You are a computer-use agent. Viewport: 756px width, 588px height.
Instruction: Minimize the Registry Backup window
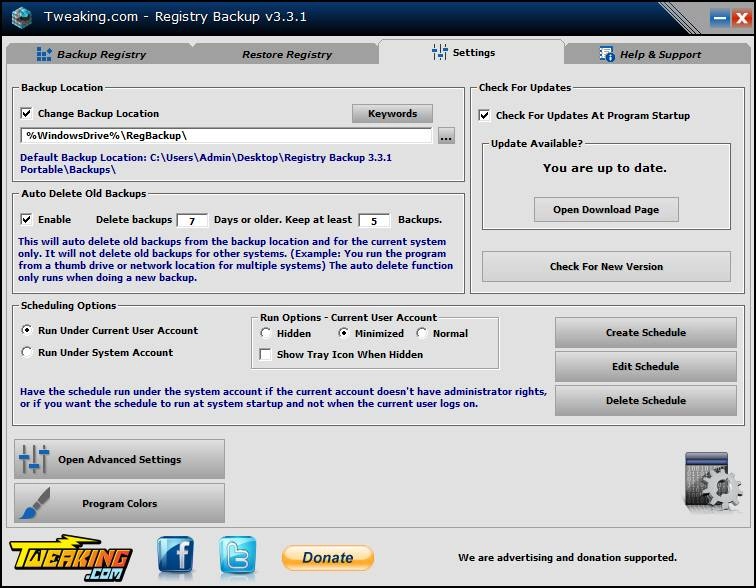(x=720, y=18)
